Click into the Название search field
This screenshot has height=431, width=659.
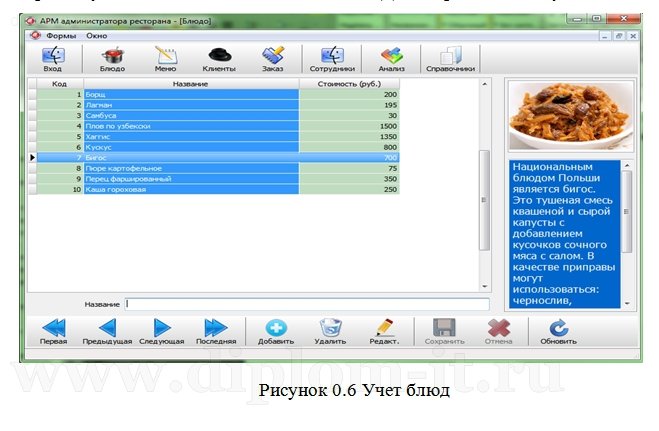pos(307,304)
